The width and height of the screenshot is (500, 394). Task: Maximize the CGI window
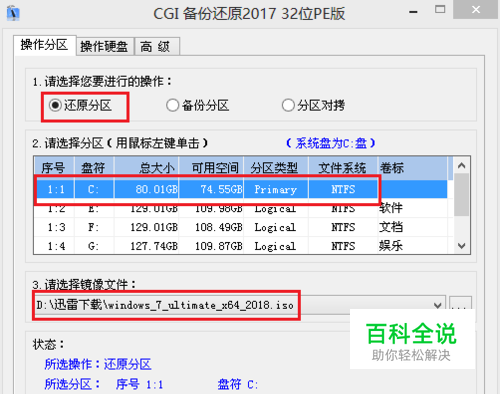[440, 9]
